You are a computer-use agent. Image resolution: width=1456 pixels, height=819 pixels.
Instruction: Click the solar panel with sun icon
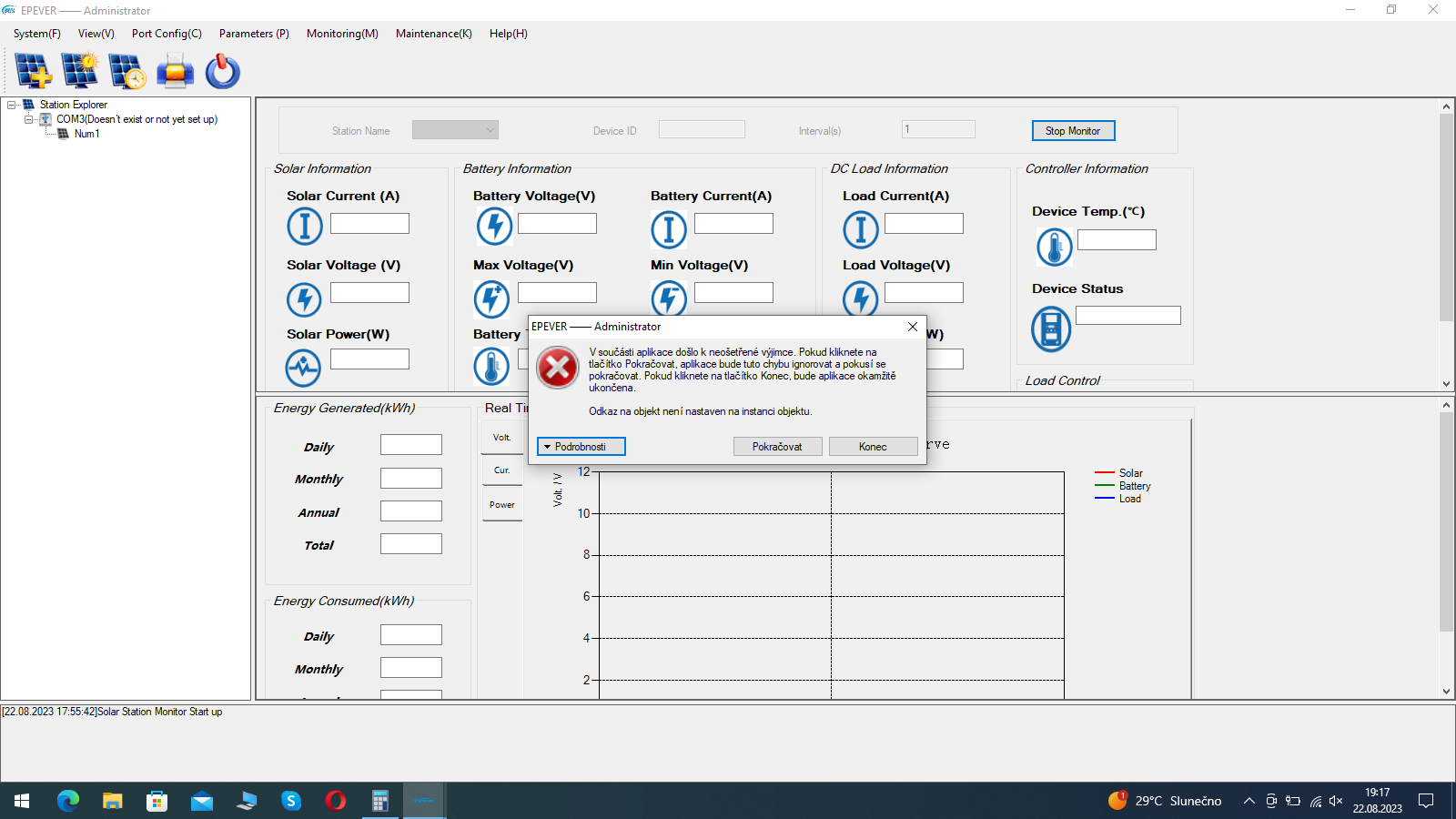click(80, 71)
